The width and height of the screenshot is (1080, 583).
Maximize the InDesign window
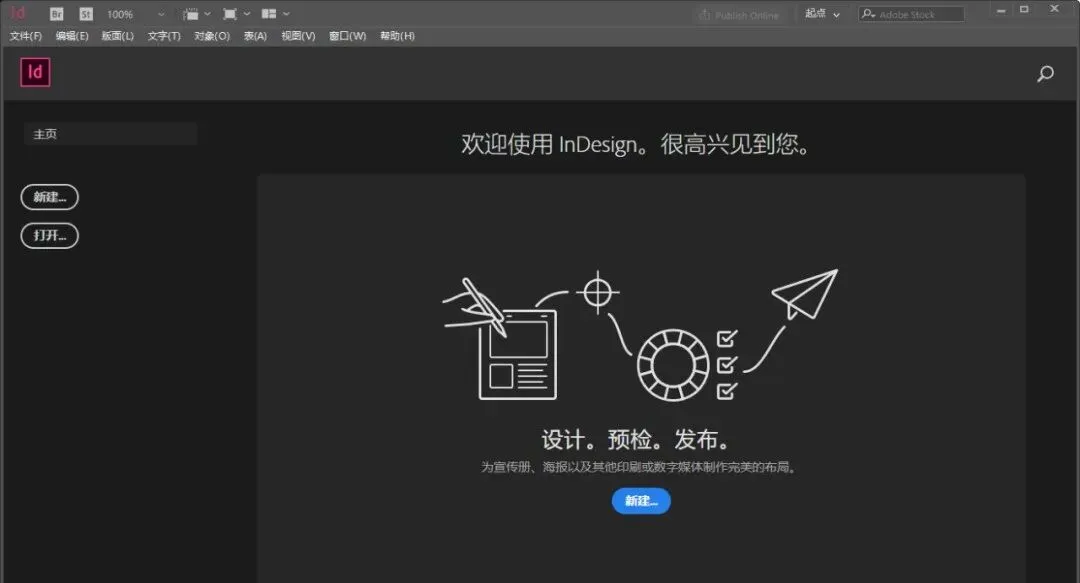pyautogui.click(x=1024, y=10)
